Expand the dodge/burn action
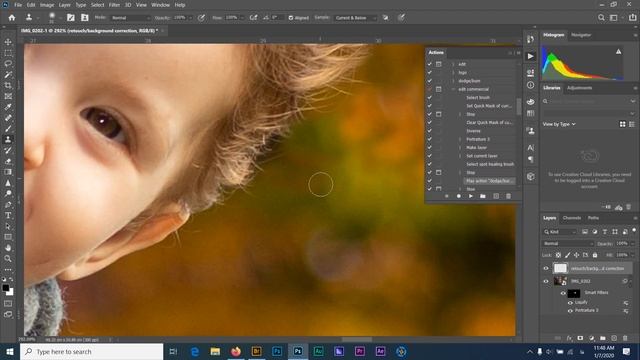Viewport: 640px width, 360px height. [453, 81]
